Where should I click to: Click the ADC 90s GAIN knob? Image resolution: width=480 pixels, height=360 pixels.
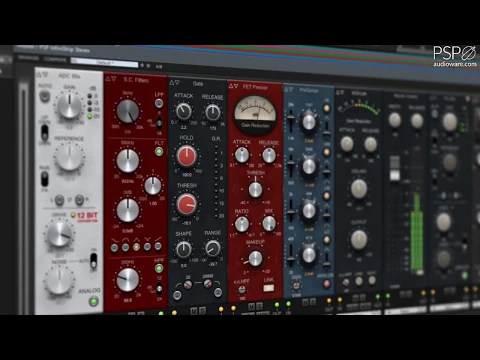pyautogui.click(x=69, y=106)
